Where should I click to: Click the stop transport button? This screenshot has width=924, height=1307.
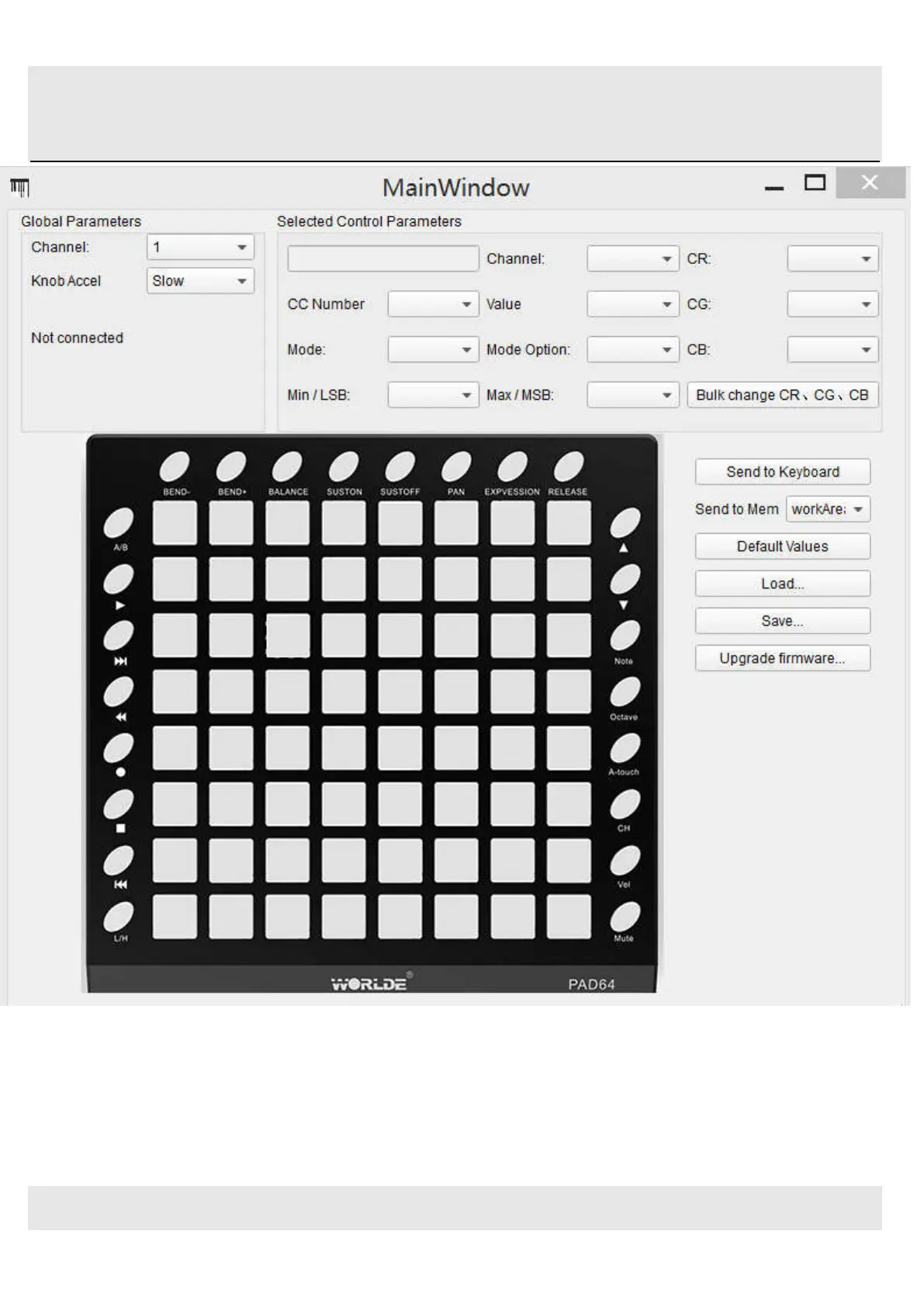(x=119, y=805)
